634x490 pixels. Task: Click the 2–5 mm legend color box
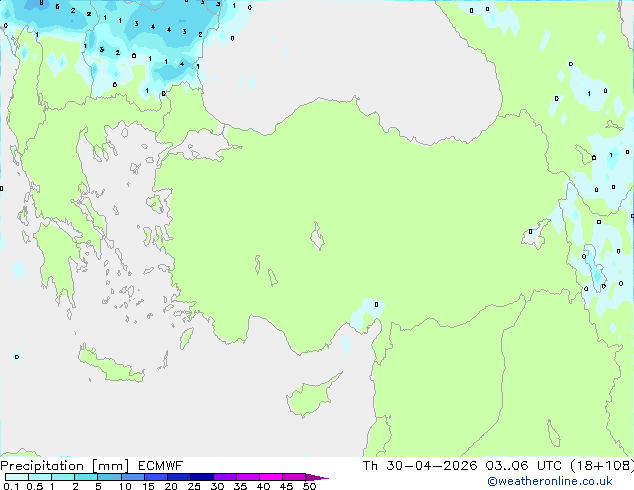click(86, 477)
